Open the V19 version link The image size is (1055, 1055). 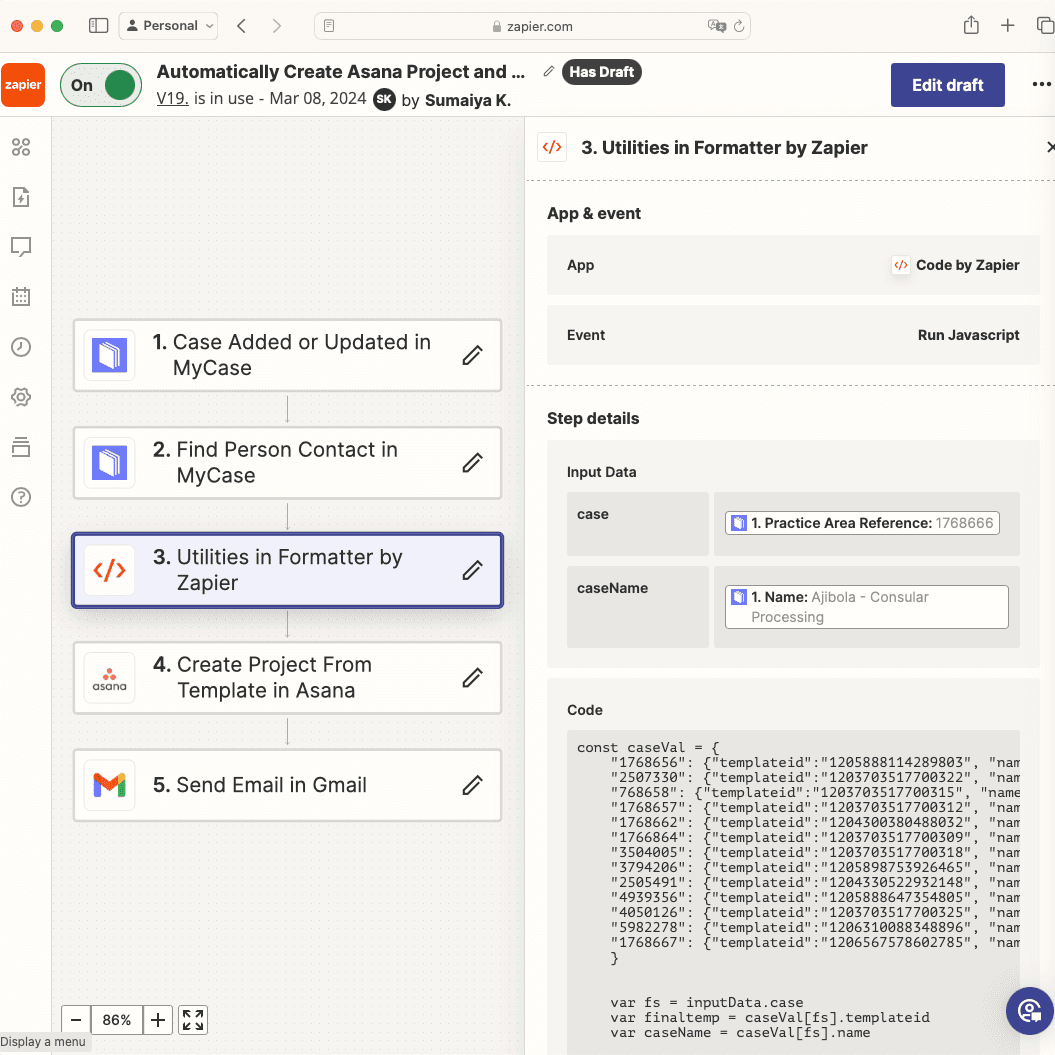click(x=173, y=99)
